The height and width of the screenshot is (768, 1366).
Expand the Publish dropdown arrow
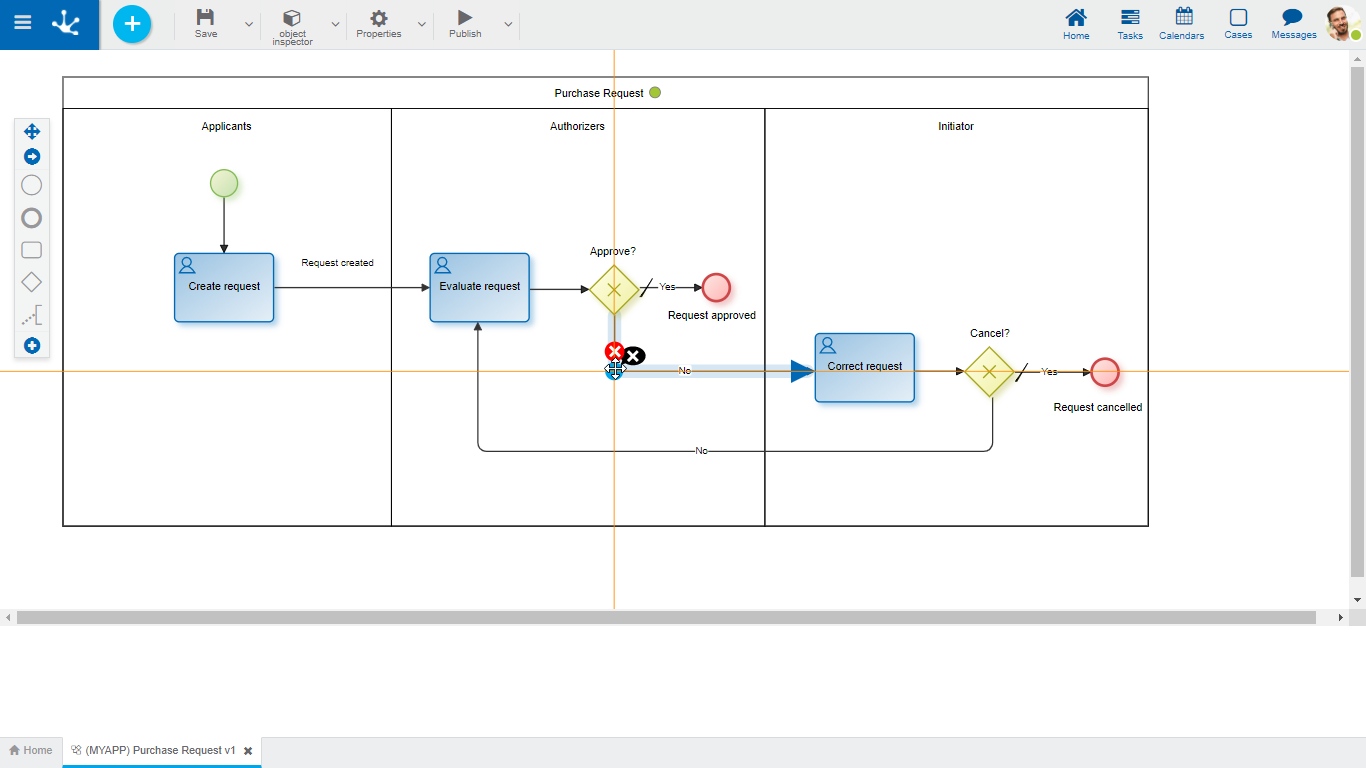(508, 24)
